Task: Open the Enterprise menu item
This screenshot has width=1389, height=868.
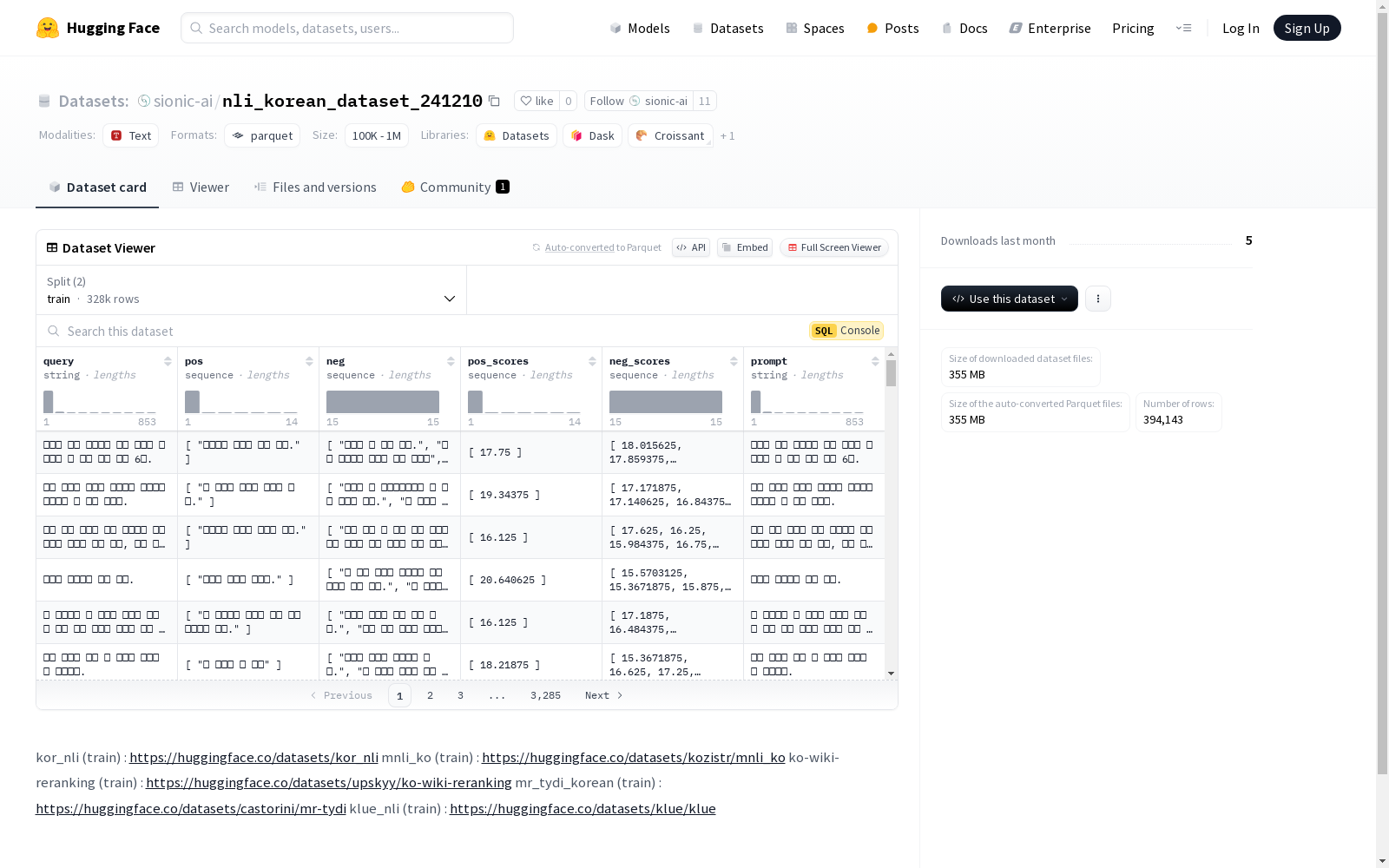Action: click(x=1050, y=28)
